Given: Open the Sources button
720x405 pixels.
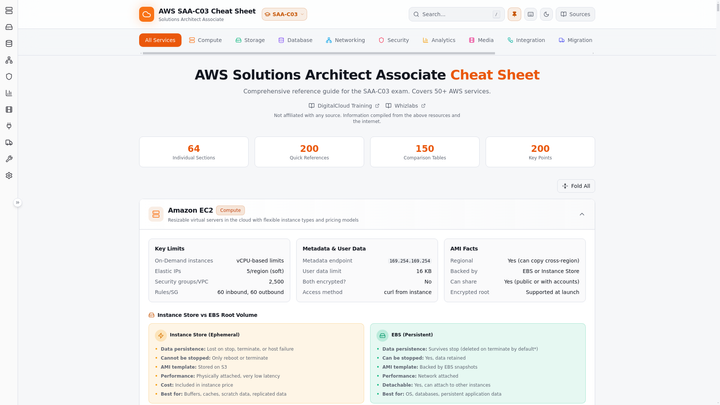Looking at the screenshot, I should (x=575, y=14).
